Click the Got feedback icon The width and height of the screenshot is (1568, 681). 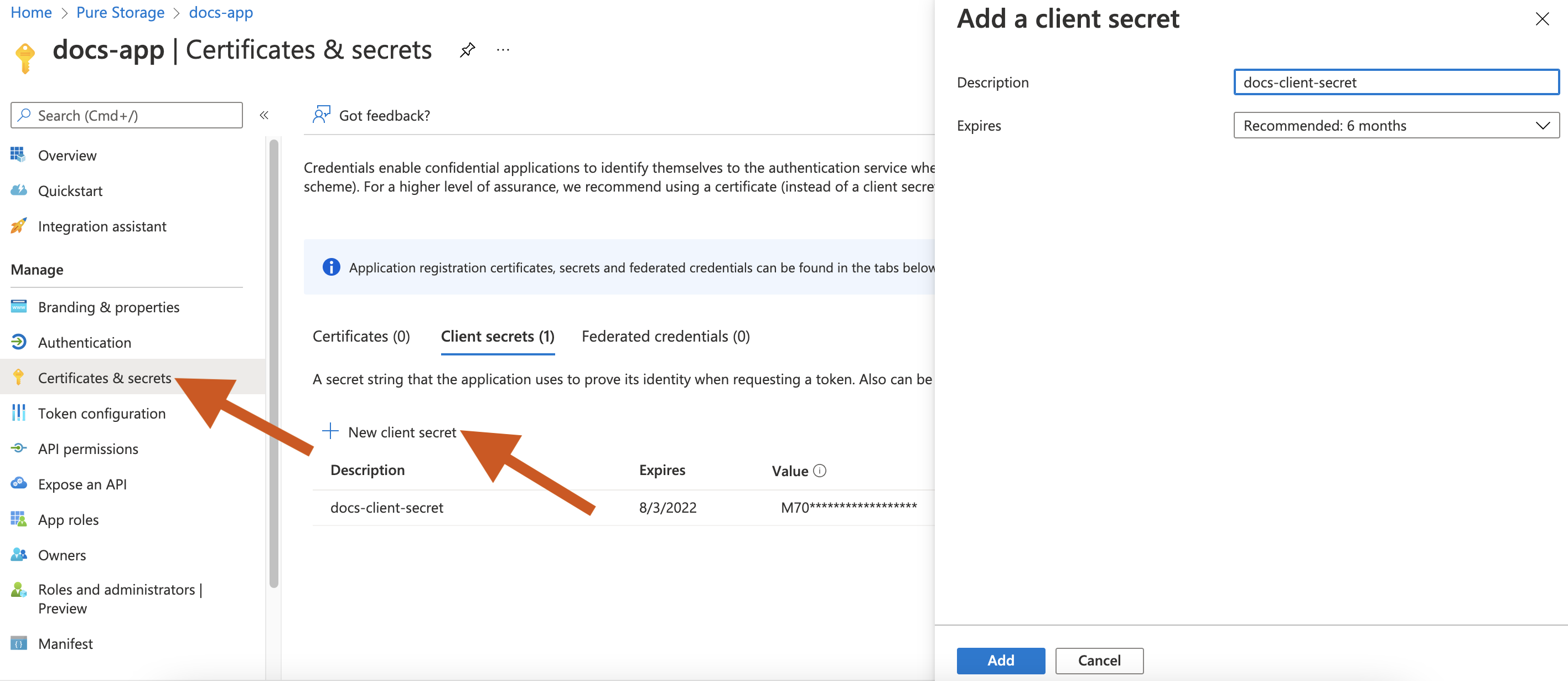[x=322, y=115]
